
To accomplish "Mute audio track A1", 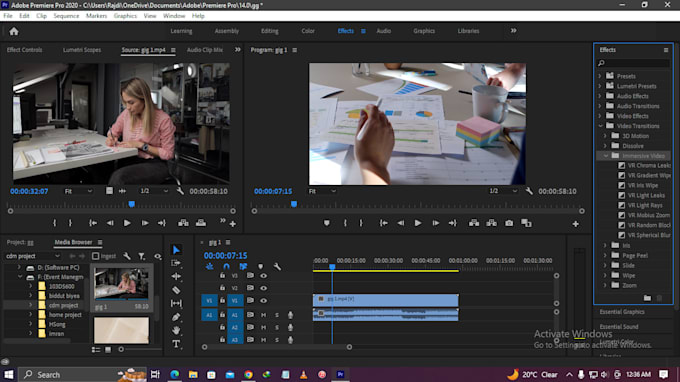I will point(263,315).
